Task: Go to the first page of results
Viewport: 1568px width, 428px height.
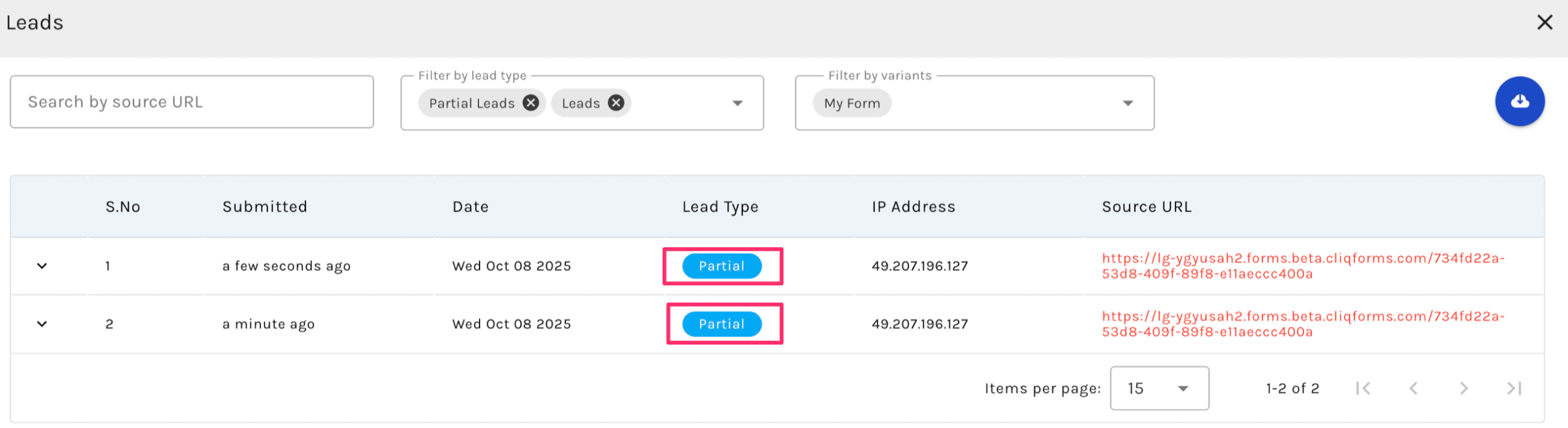Action: tap(1363, 388)
